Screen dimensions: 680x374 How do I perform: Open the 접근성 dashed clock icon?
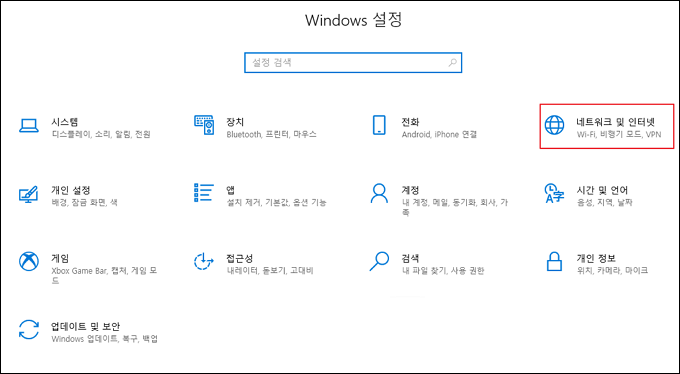point(204,261)
